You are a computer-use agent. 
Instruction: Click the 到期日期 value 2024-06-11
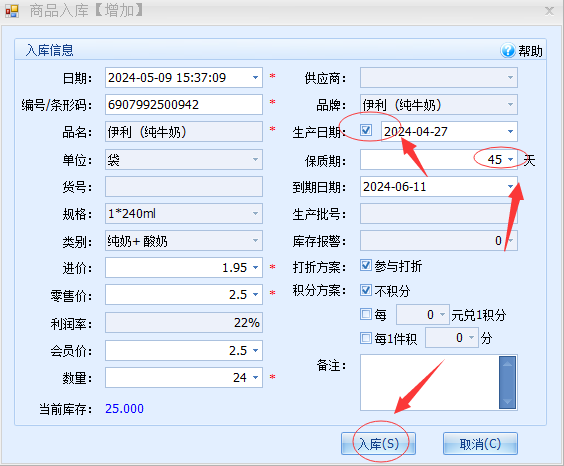(x=395, y=187)
